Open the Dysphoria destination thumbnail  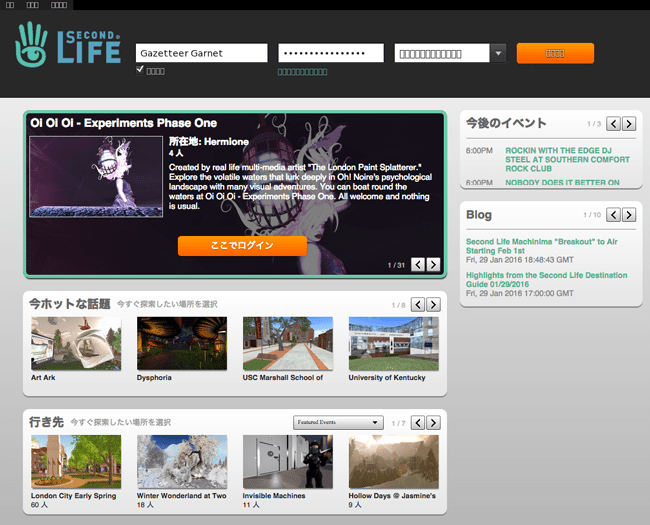182,343
